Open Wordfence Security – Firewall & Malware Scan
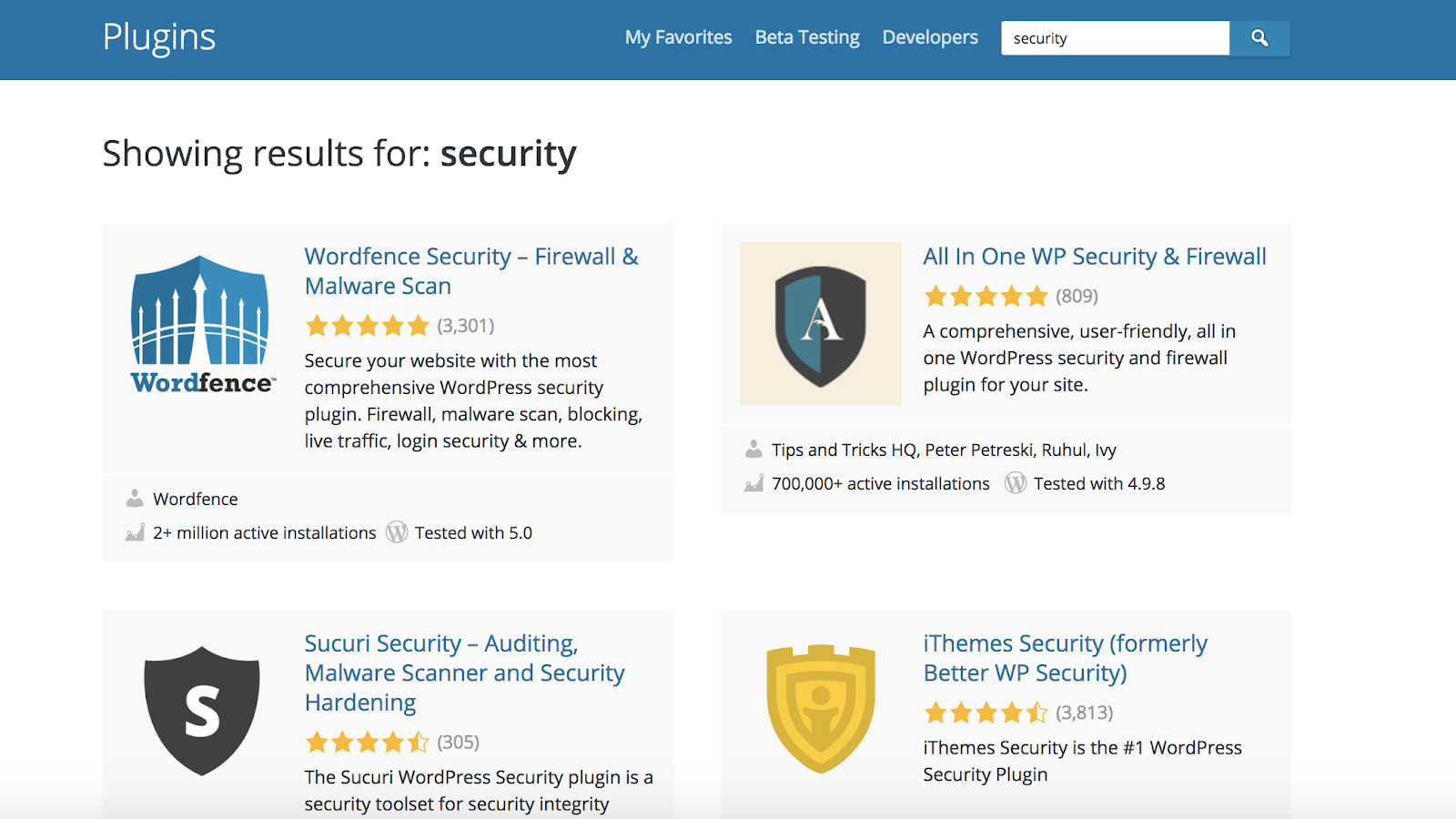Image resolution: width=1456 pixels, height=819 pixels. (470, 271)
